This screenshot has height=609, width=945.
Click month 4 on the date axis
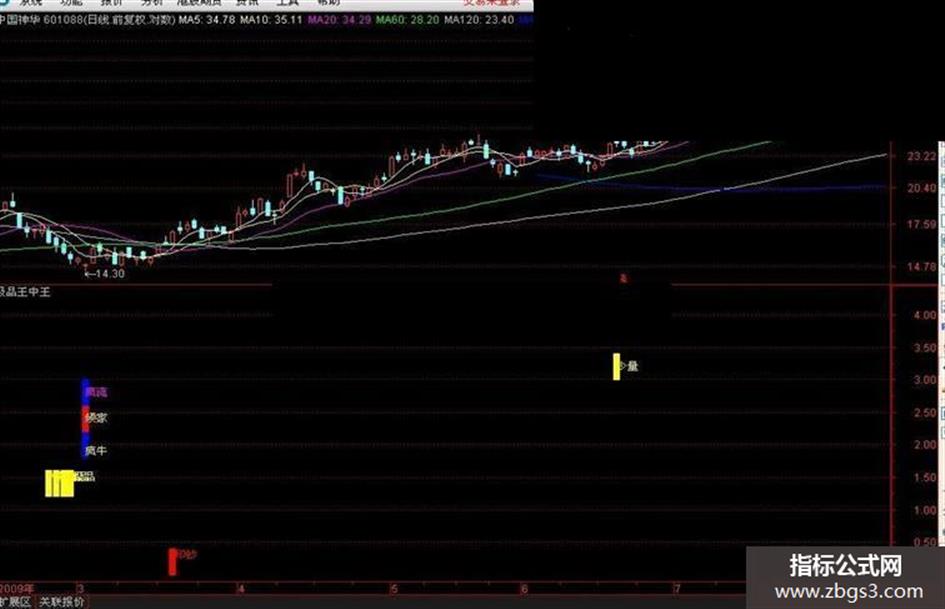point(240,588)
